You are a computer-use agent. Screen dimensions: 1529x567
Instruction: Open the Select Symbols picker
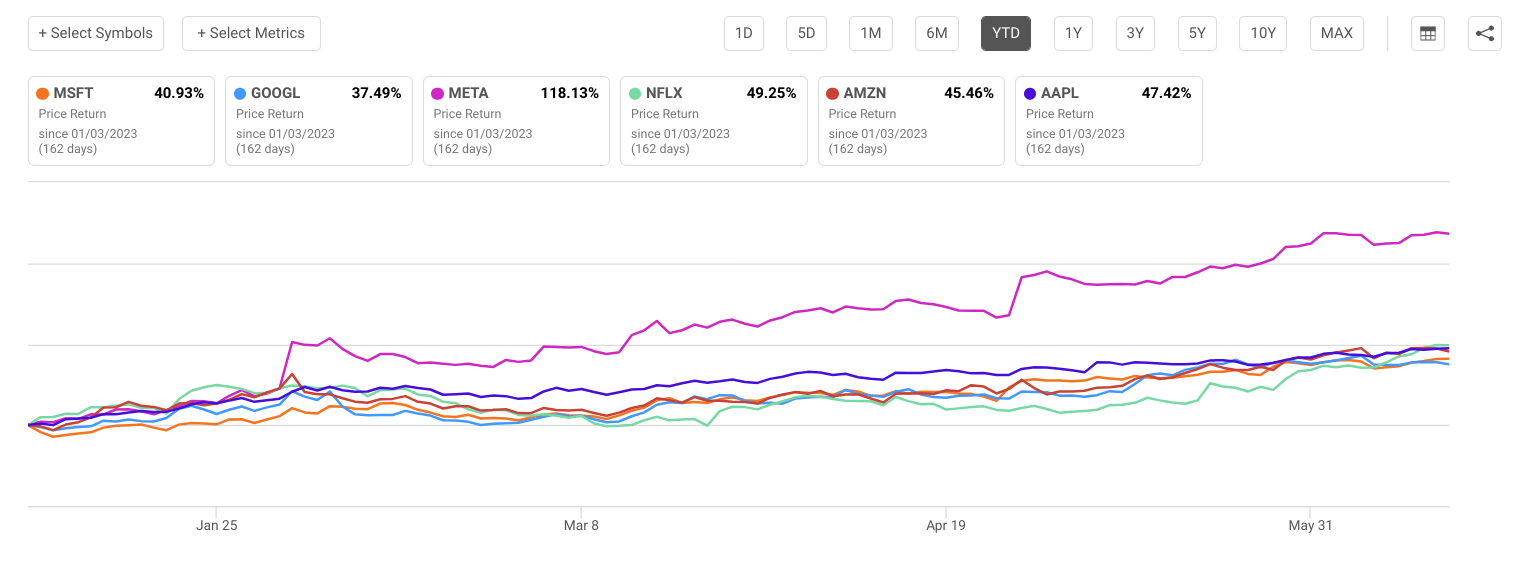96,33
